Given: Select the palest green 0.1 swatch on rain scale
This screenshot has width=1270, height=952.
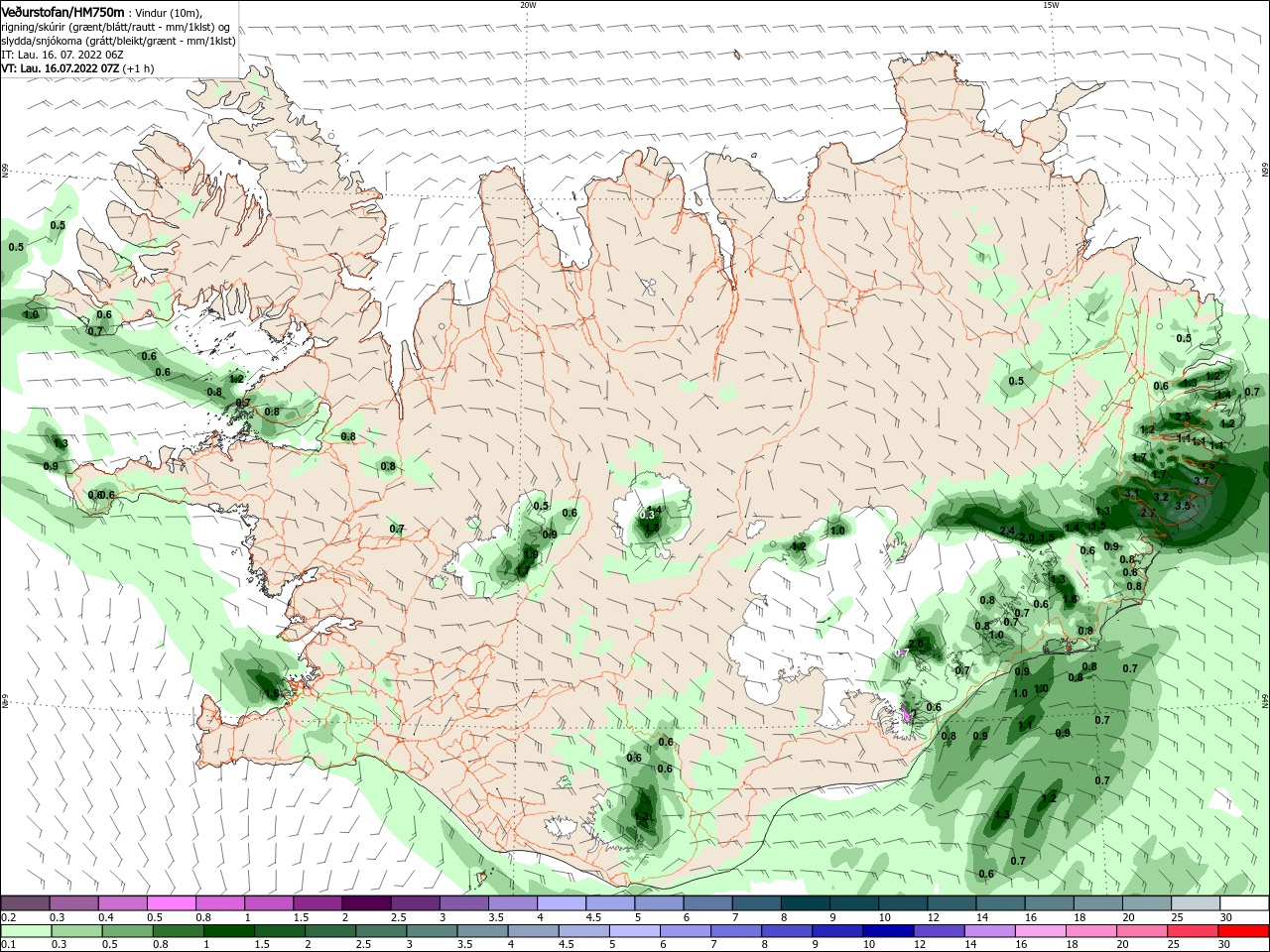Looking at the screenshot, I should (27, 931).
